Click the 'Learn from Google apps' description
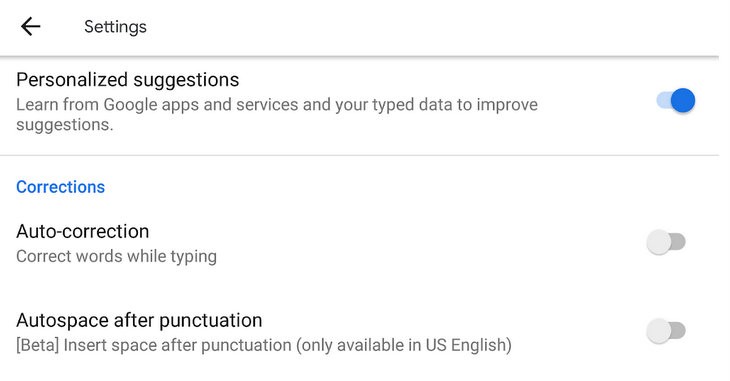 pos(277,115)
